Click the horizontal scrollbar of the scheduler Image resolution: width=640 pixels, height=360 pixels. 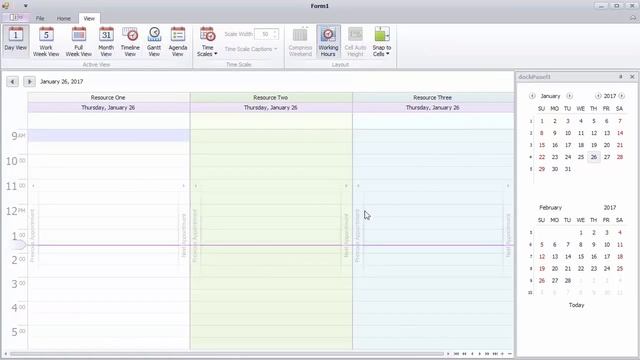[227, 354]
